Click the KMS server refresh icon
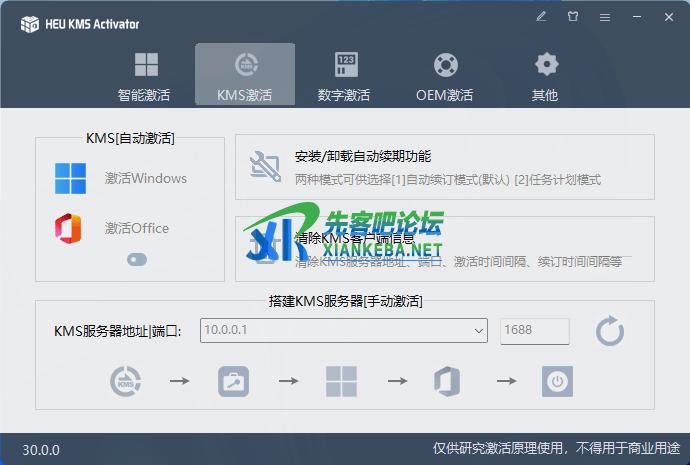Image resolution: width=690 pixels, height=465 pixels. 609,331
